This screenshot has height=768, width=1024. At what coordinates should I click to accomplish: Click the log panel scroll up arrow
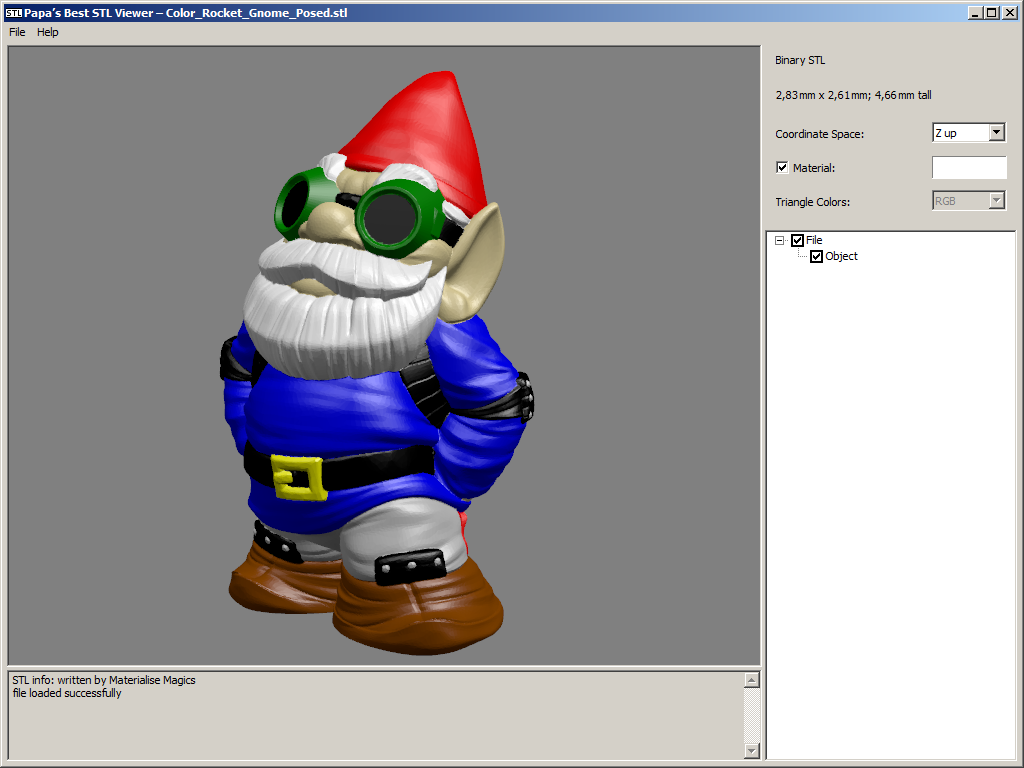point(752,680)
